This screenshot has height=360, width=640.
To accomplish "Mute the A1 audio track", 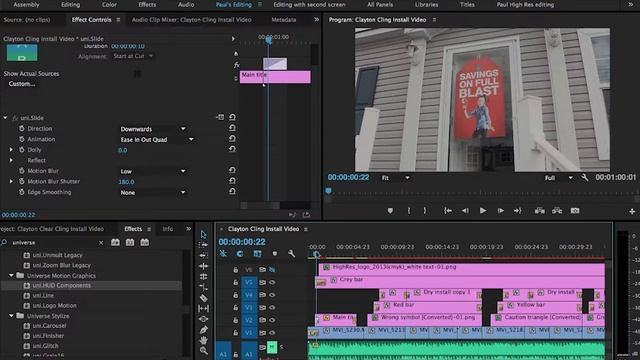I will click(272, 347).
